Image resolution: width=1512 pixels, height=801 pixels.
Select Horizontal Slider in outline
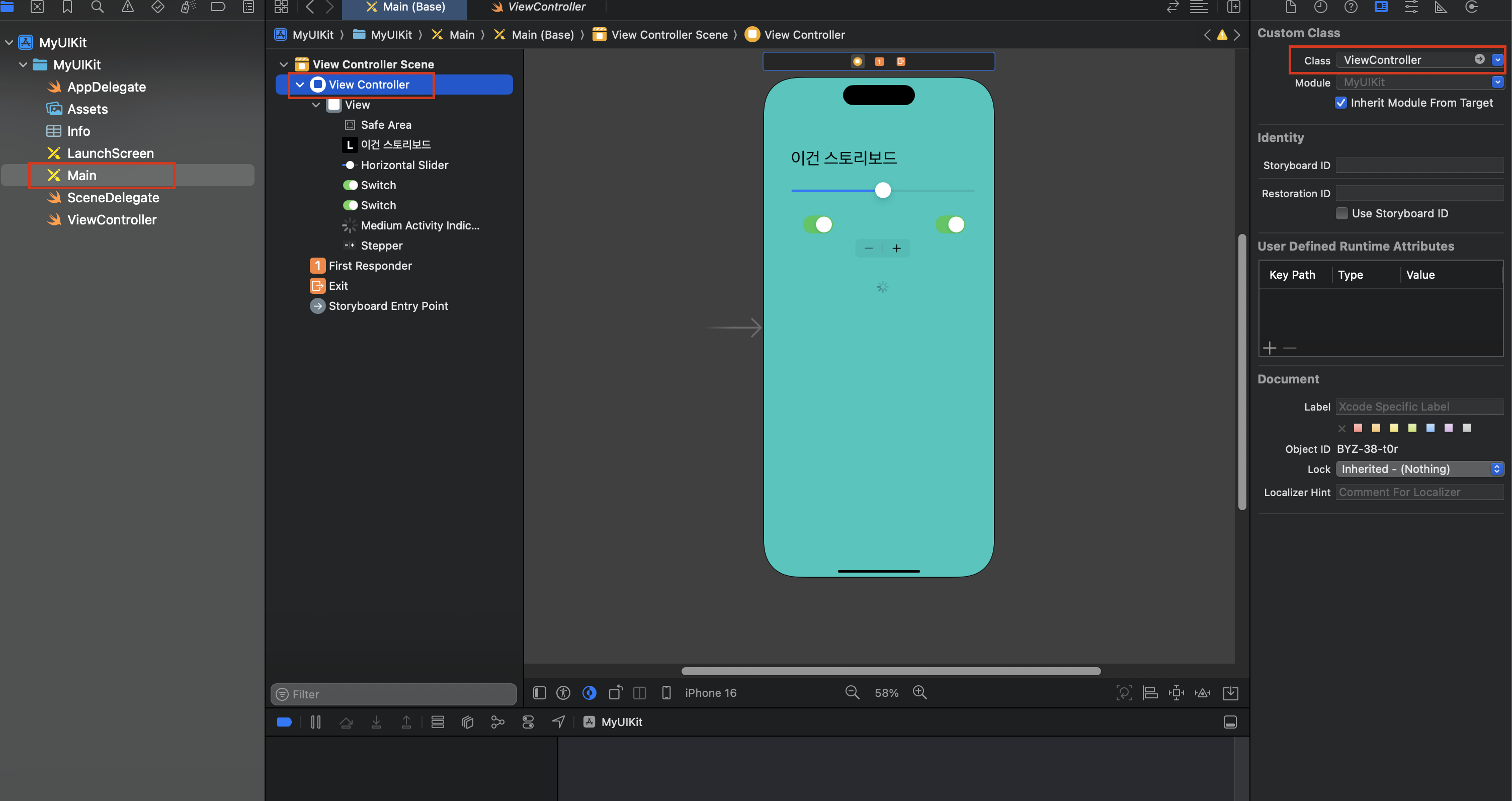pos(404,165)
